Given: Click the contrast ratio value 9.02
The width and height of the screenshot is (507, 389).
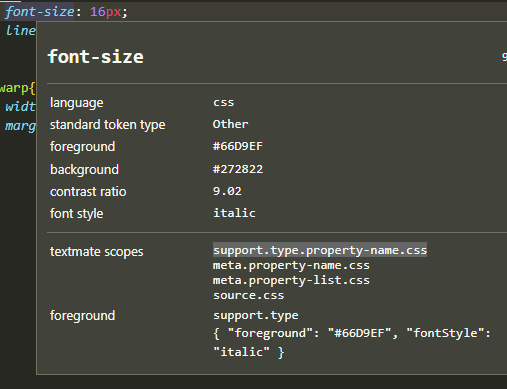Looking at the screenshot, I should [227, 191].
